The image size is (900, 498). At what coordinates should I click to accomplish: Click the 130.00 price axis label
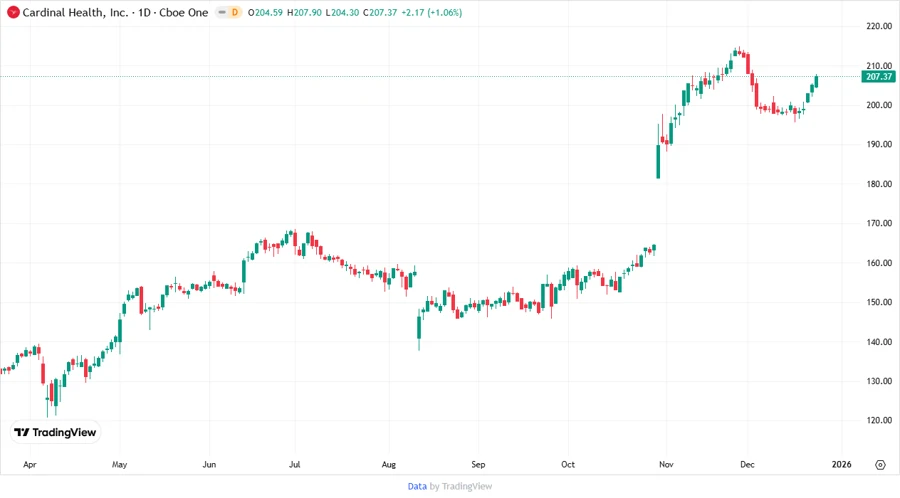tap(879, 381)
